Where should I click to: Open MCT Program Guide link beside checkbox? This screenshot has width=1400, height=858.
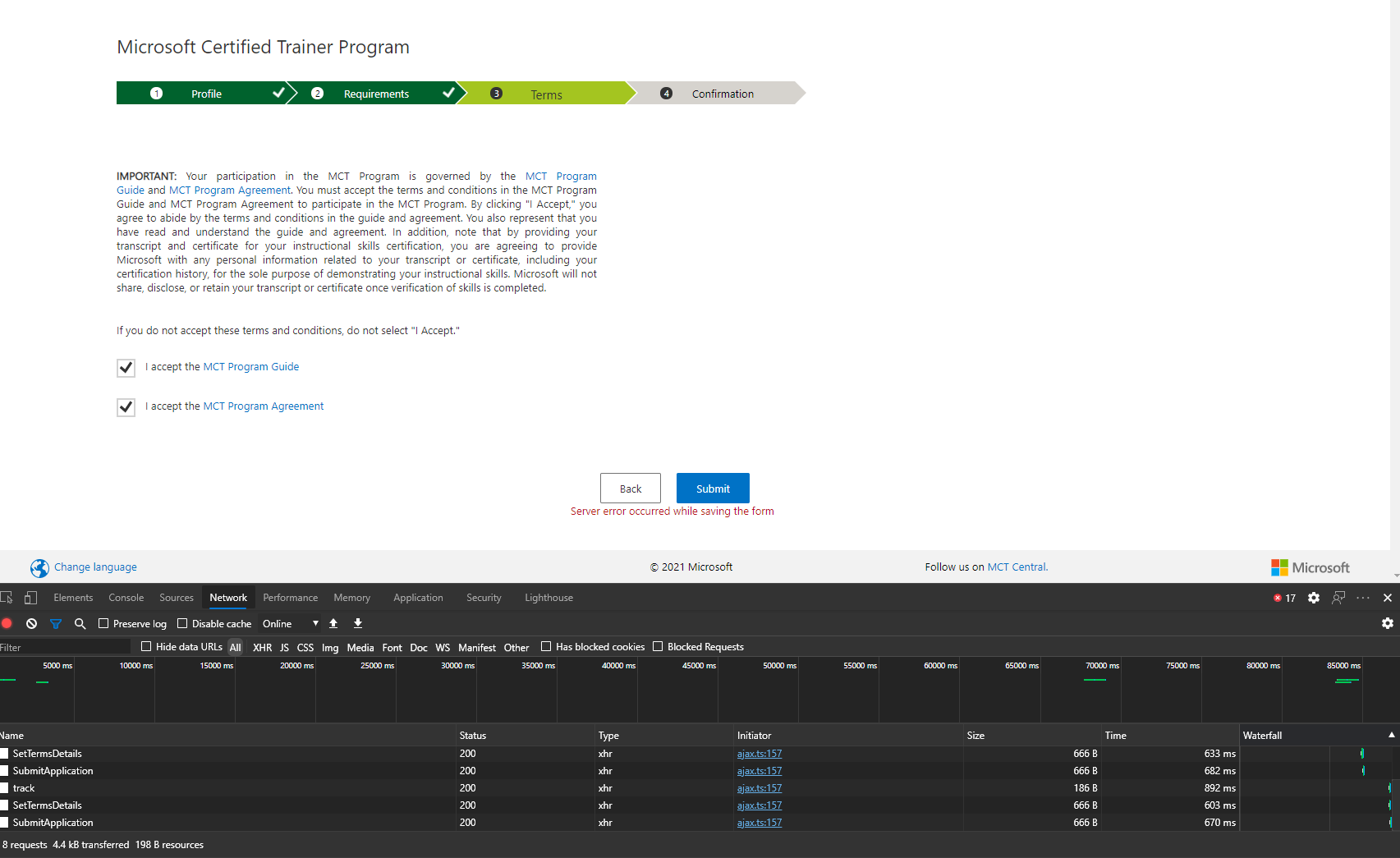(251, 367)
